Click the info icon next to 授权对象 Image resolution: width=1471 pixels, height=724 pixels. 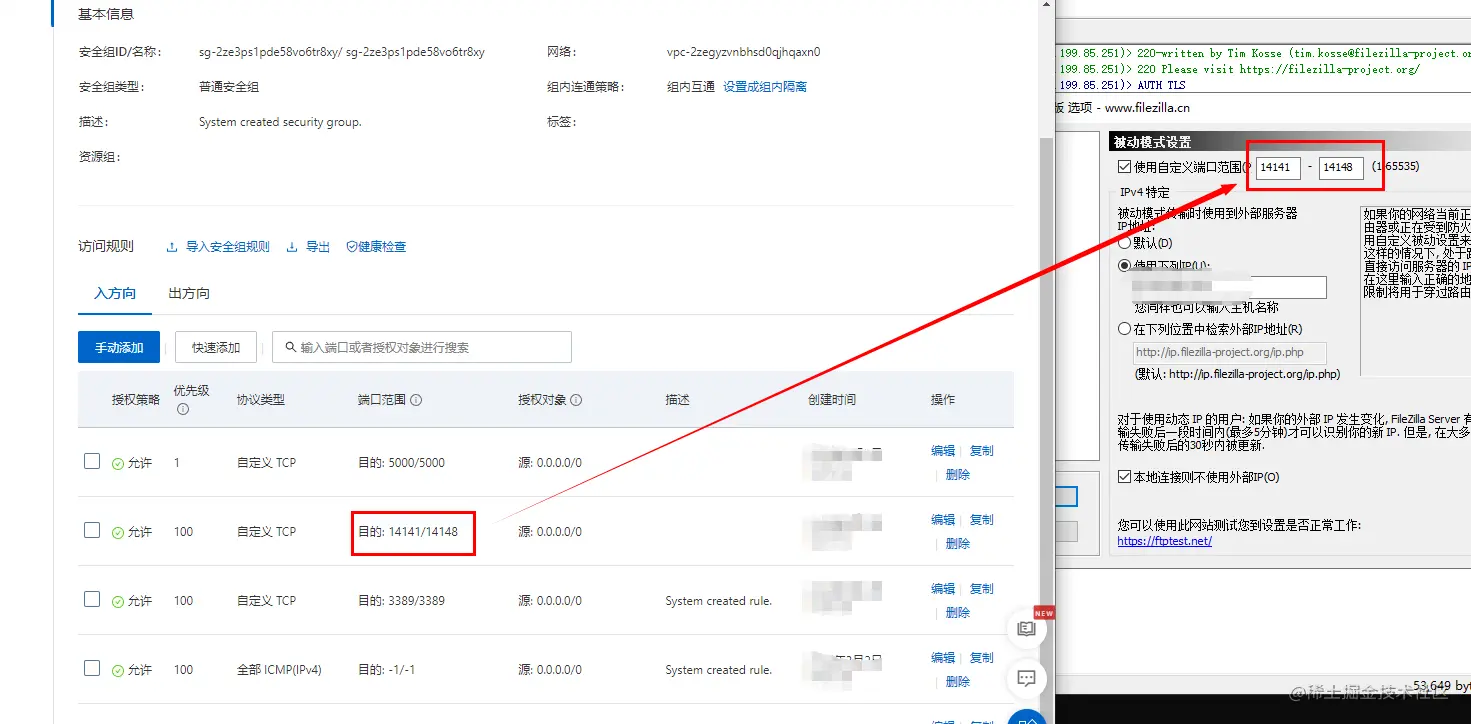(576, 400)
